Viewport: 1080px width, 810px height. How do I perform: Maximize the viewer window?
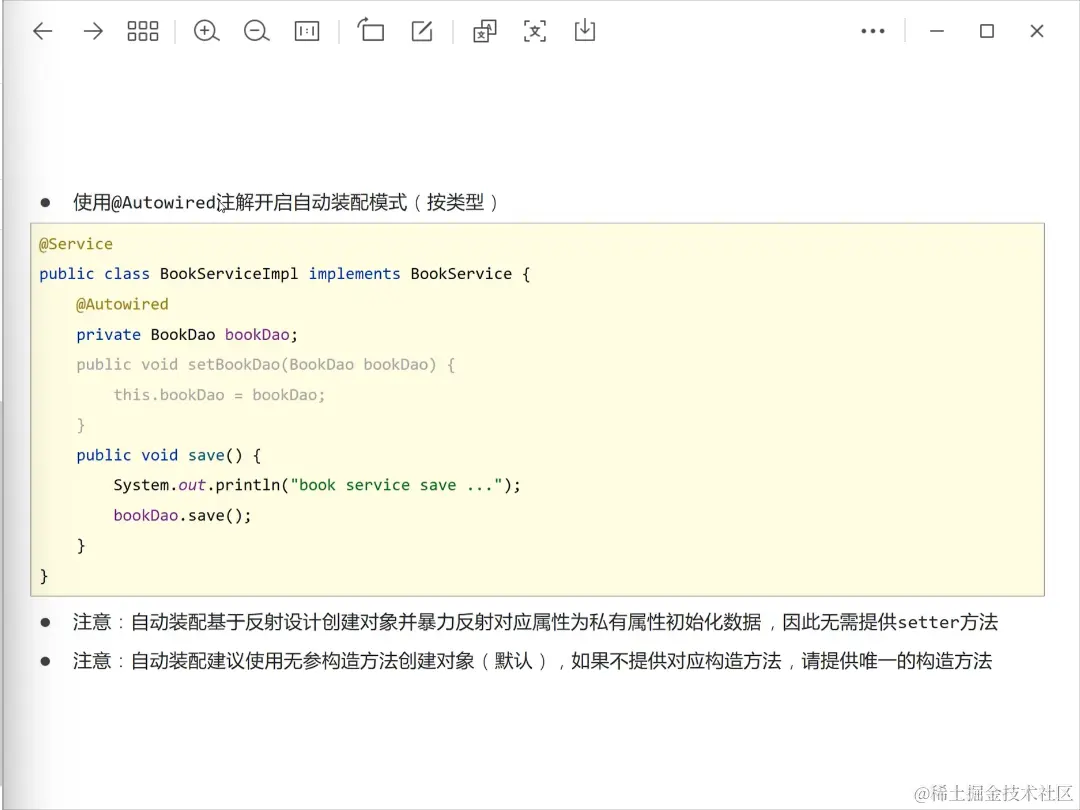click(987, 31)
